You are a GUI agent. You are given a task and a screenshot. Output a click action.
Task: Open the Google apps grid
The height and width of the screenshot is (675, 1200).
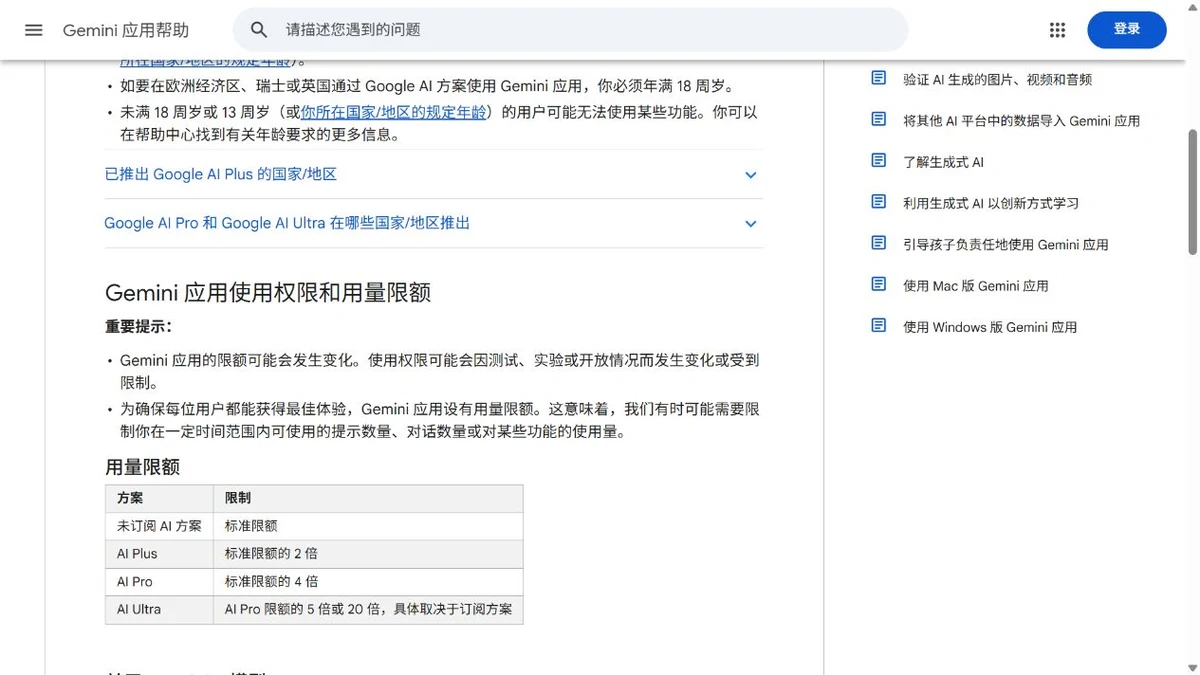coord(1057,30)
